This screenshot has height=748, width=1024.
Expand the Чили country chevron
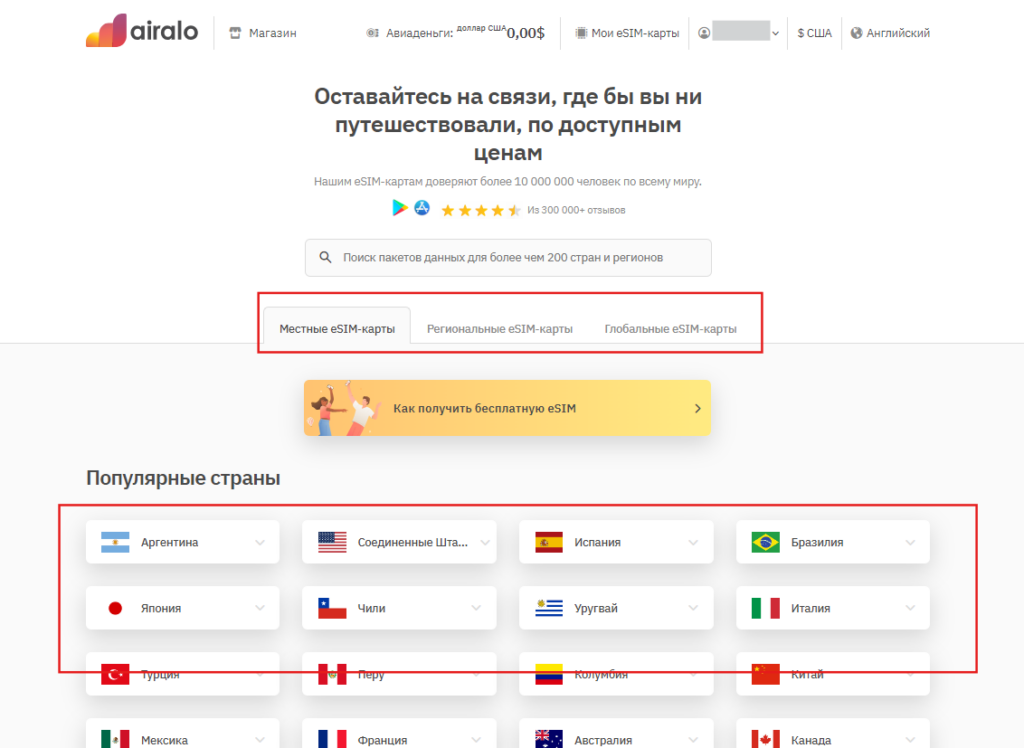(x=476, y=608)
